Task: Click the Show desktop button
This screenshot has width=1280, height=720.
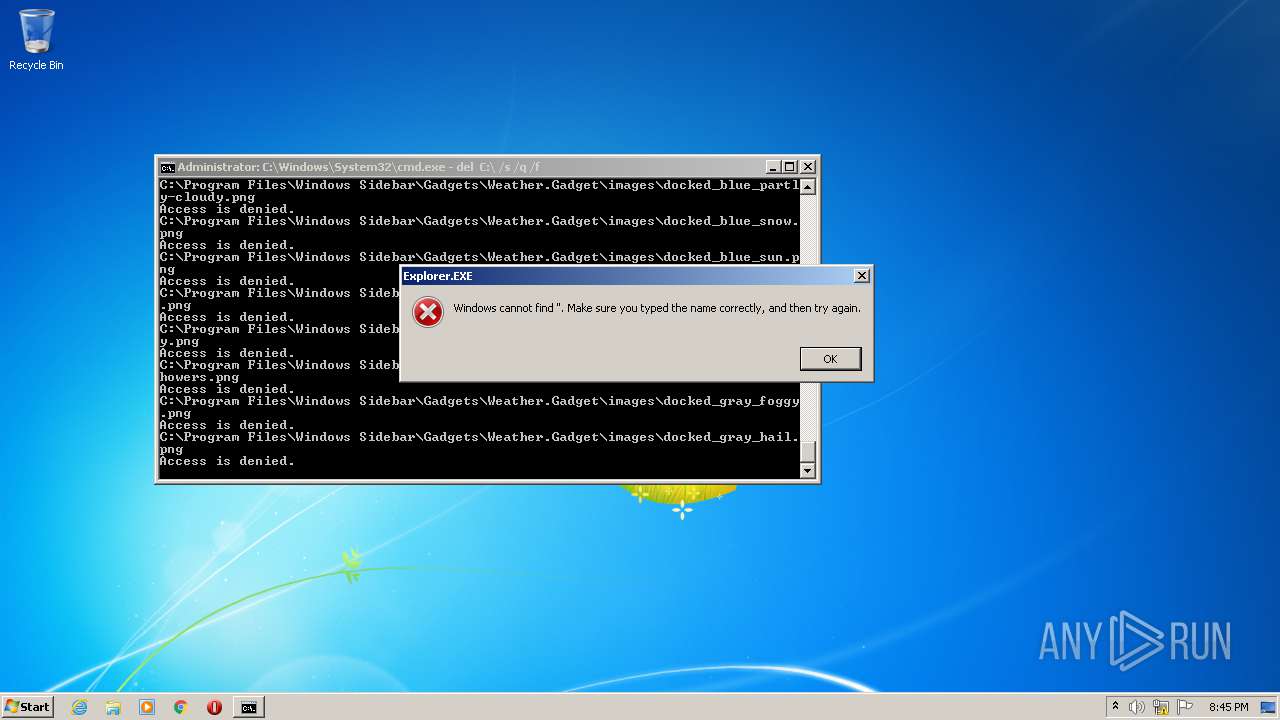Action: click(x=1269, y=707)
